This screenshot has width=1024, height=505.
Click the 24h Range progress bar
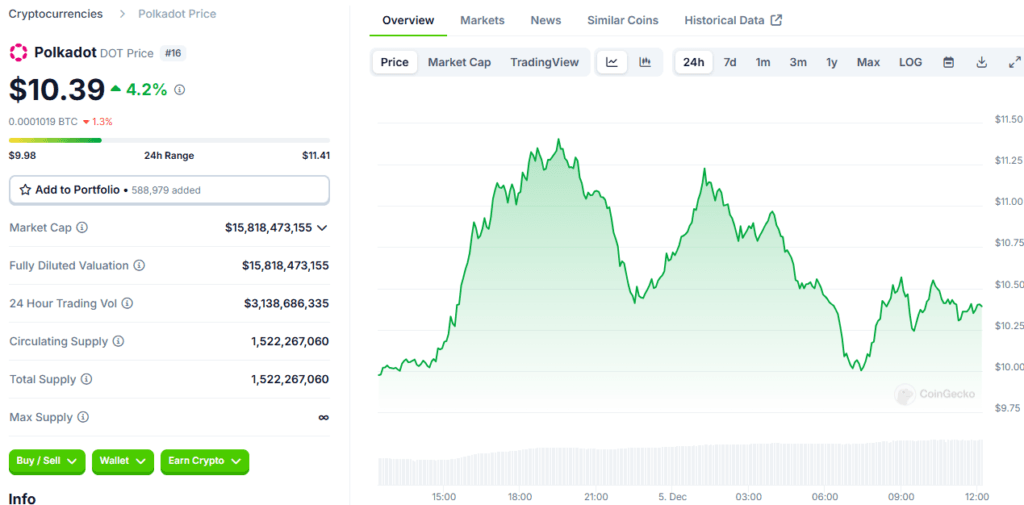point(169,140)
